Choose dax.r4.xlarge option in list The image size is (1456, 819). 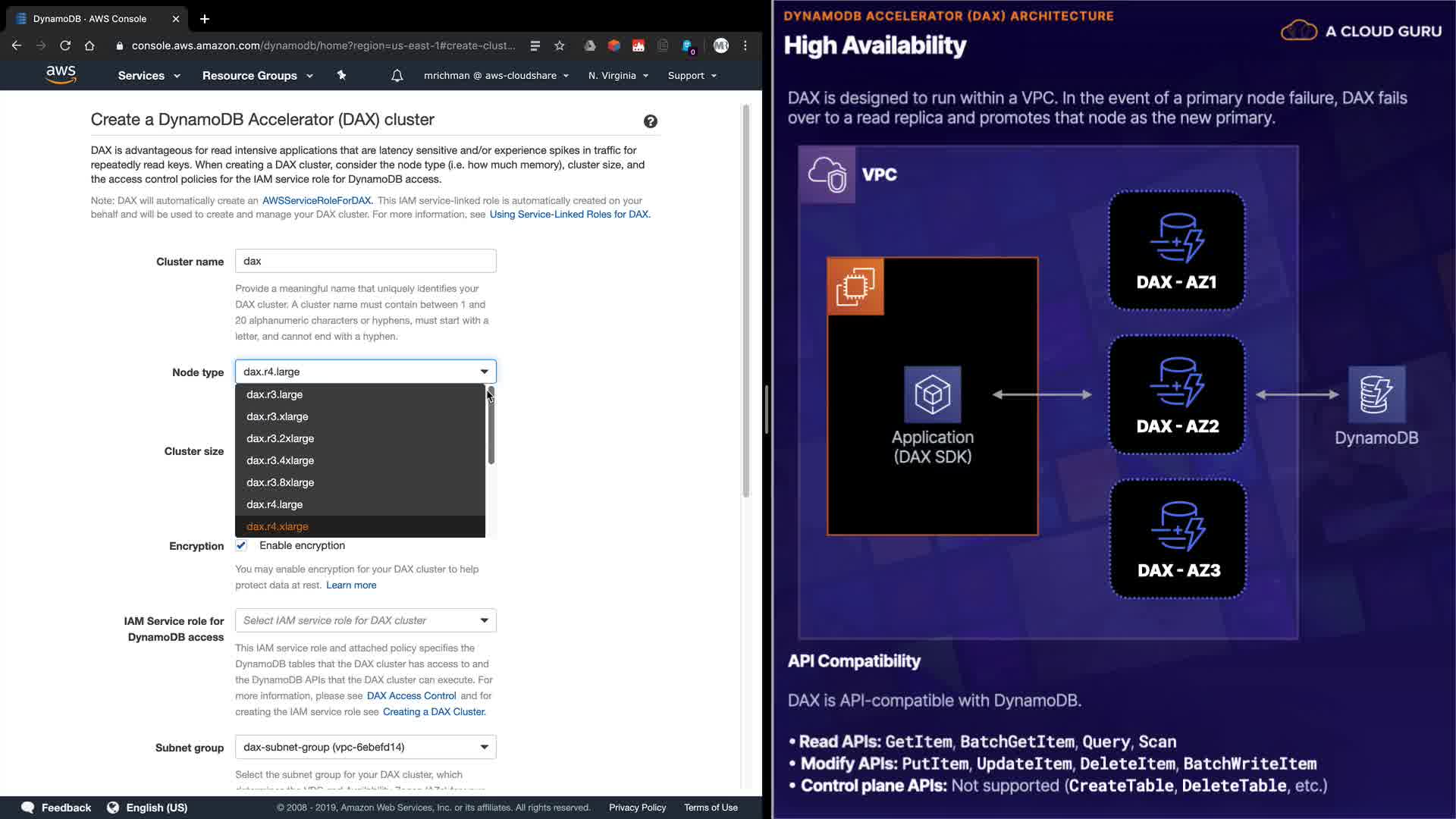[x=278, y=526]
